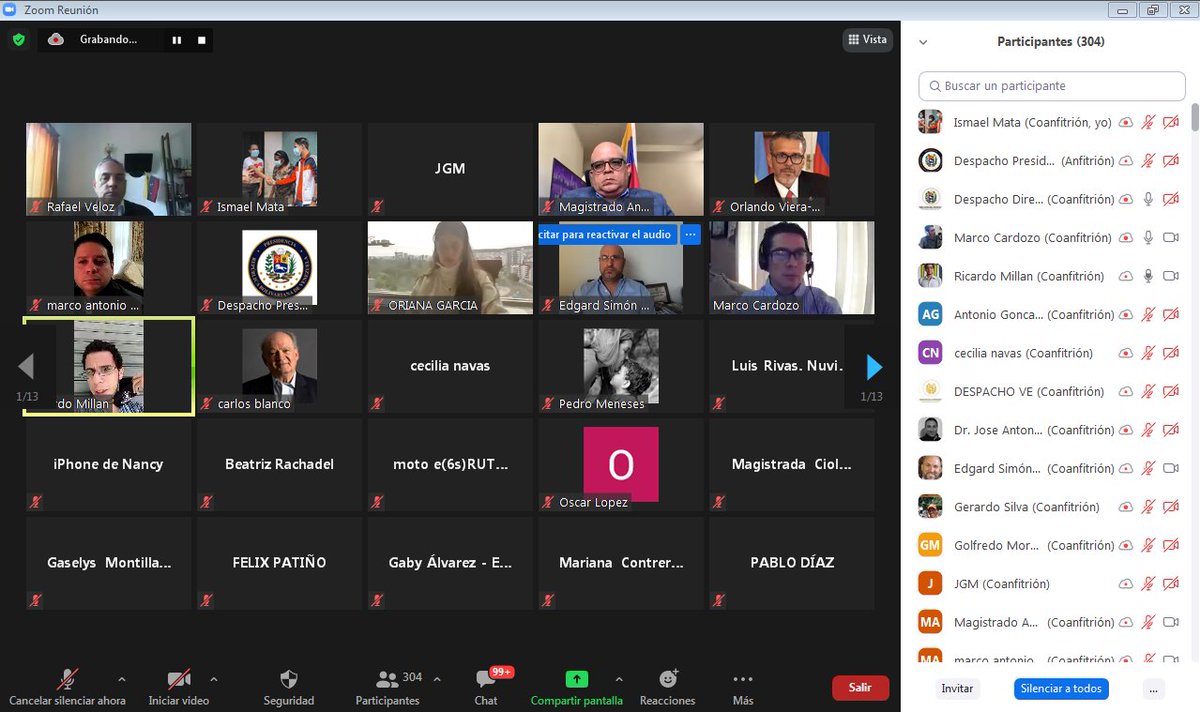Click Antonio Gonca… muted microphone icon
Image resolution: width=1200 pixels, height=712 pixels.
point(1148,315)
